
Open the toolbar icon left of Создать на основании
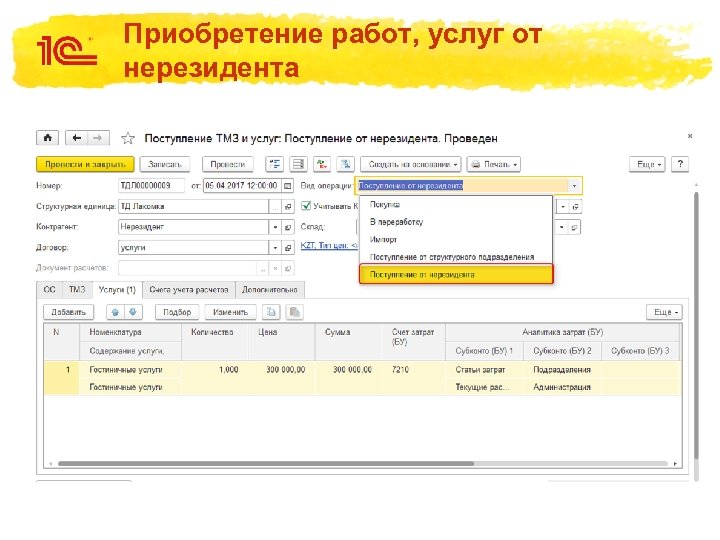(x=345, y=164)
